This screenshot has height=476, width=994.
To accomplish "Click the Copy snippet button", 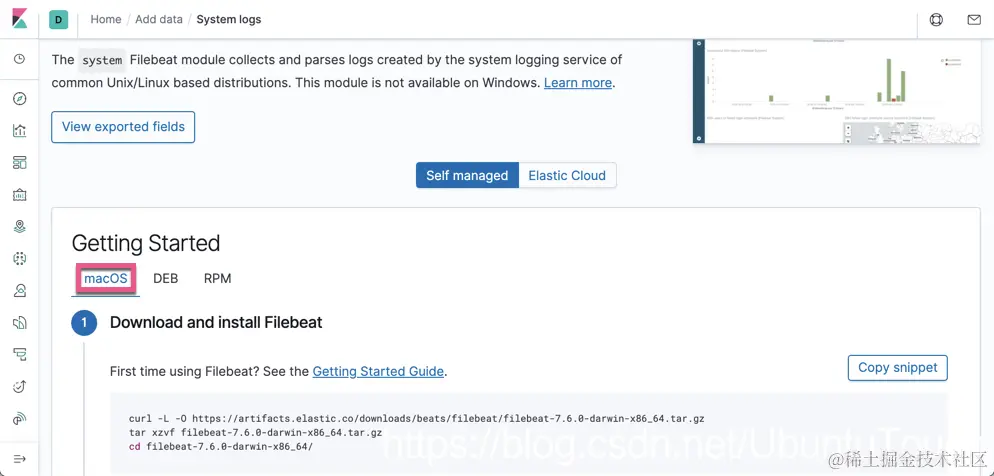I will (x=898, y=368).
